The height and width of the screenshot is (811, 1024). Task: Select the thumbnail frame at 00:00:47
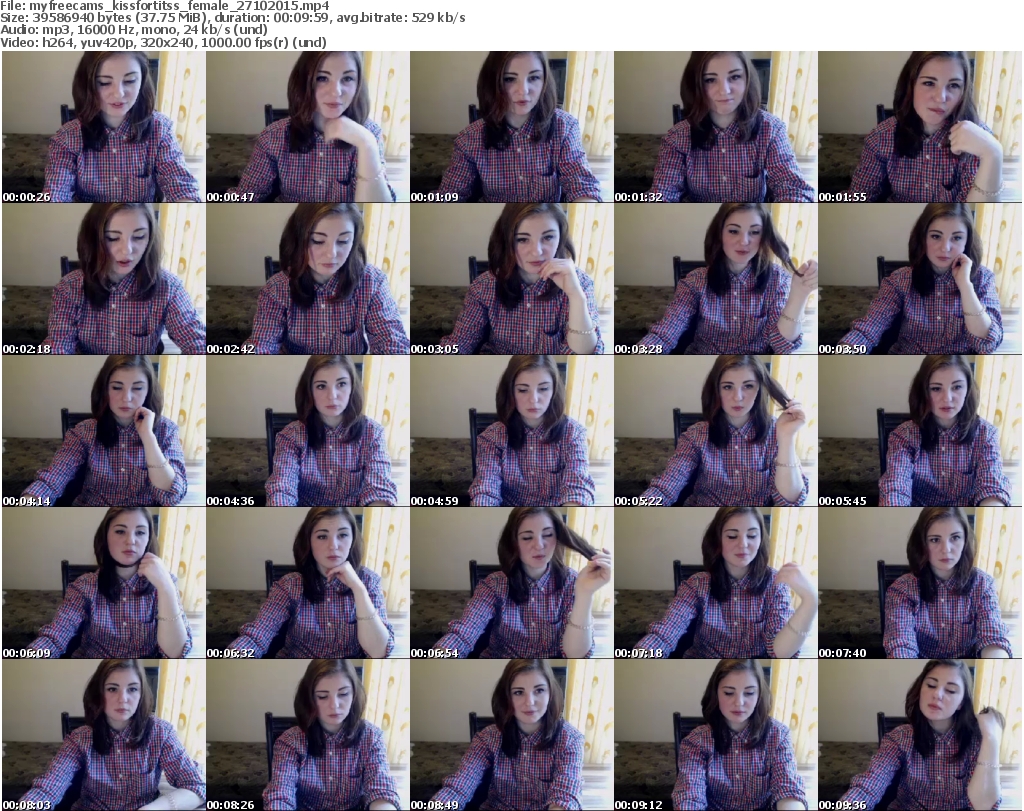(308, 127)
